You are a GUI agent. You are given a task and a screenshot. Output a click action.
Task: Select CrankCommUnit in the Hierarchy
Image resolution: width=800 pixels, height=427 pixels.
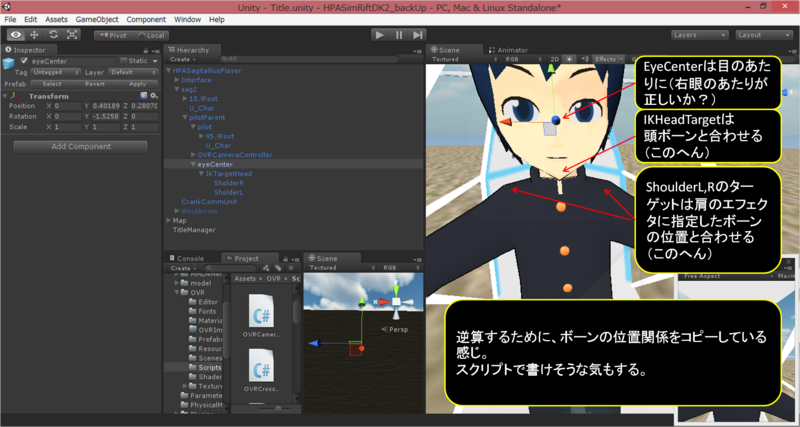tap(209, 202)
